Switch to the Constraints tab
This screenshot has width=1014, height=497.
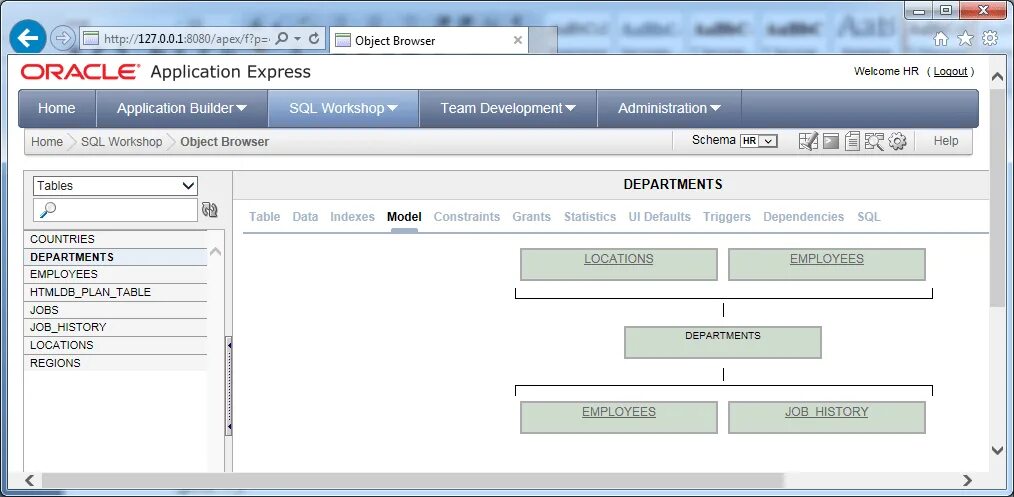(x=467, y=217)
